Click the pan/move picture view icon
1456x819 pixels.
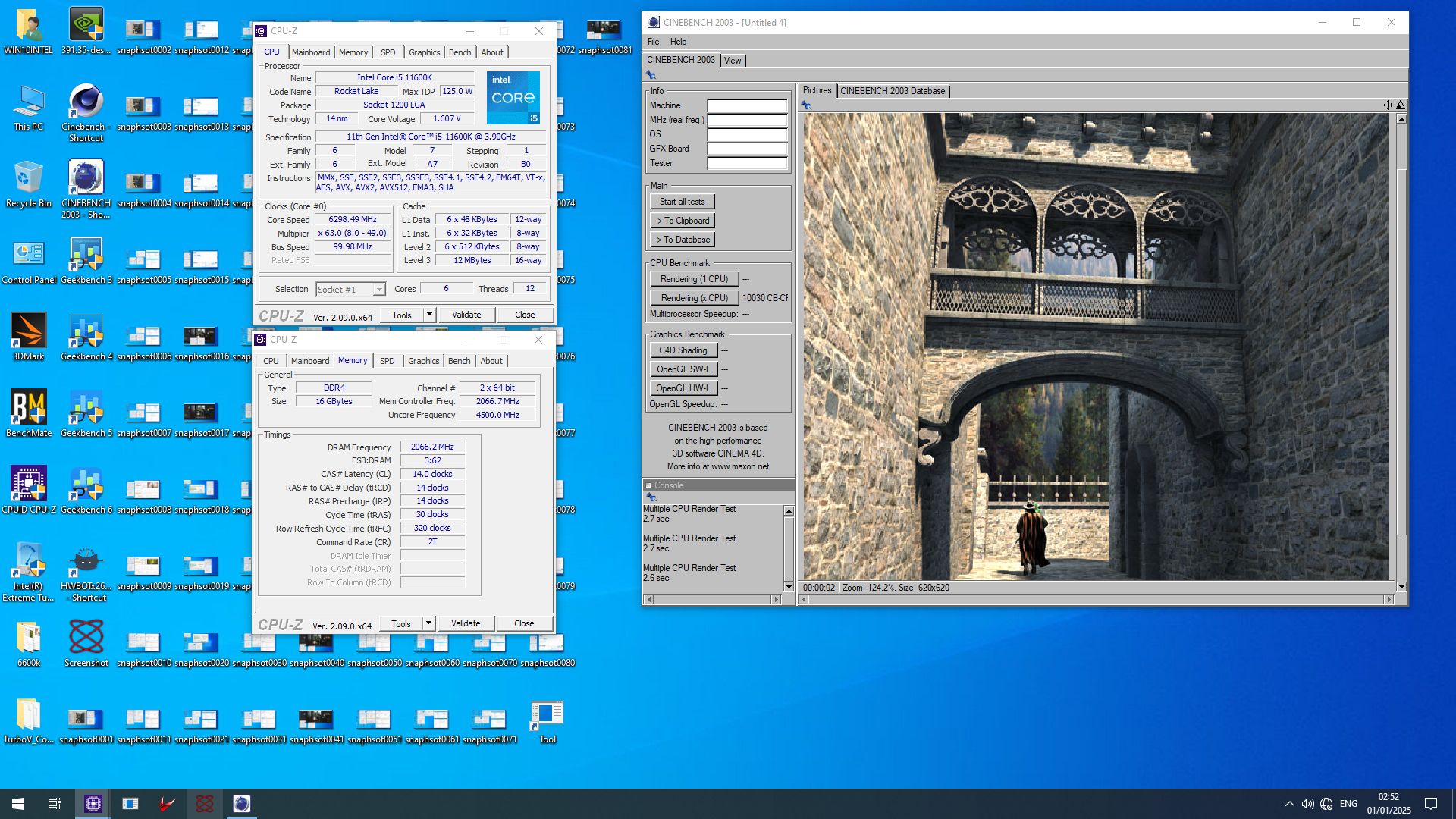point(1387,105)
